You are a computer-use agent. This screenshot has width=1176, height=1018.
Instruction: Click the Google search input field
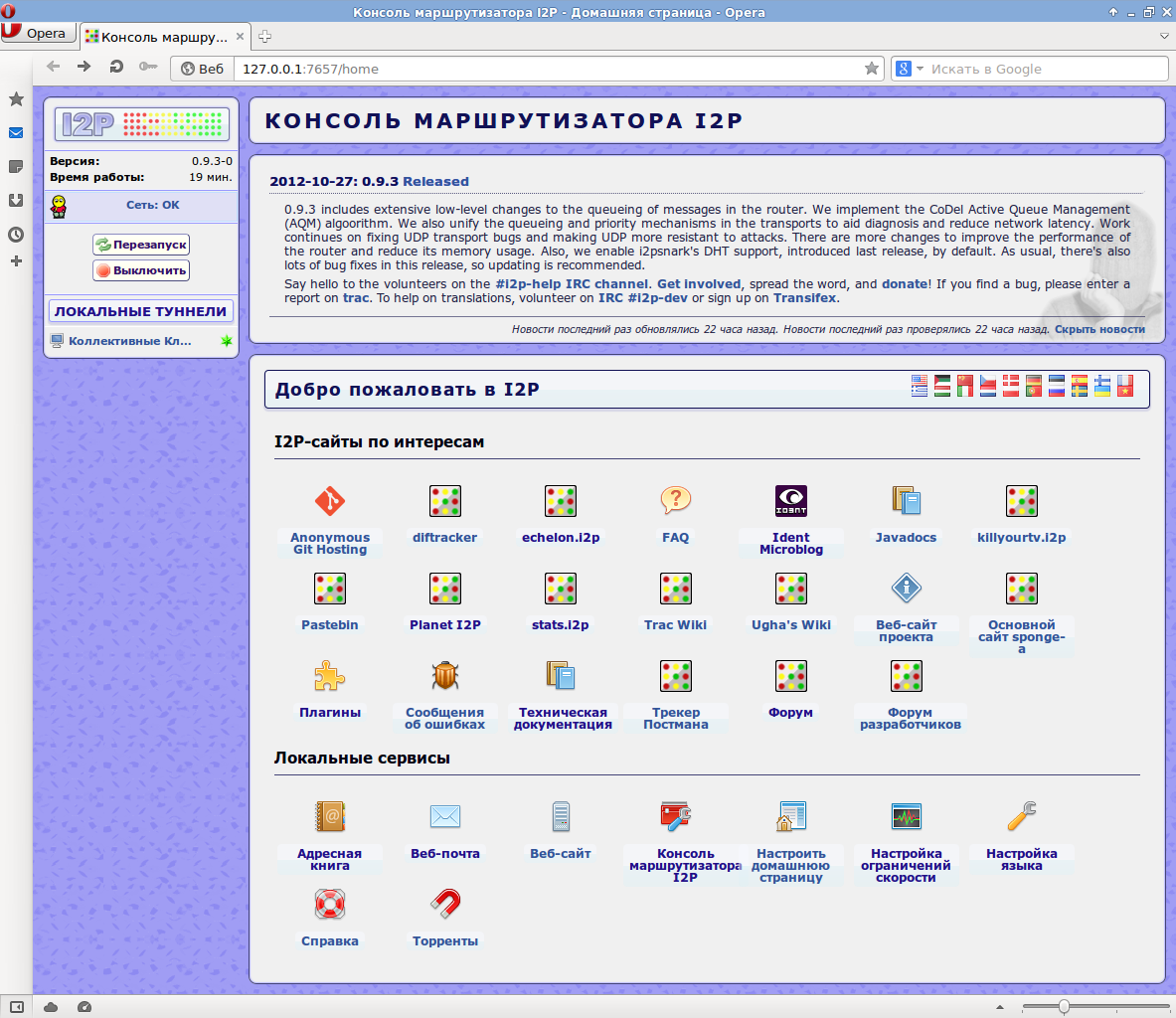coord(1047,69)
